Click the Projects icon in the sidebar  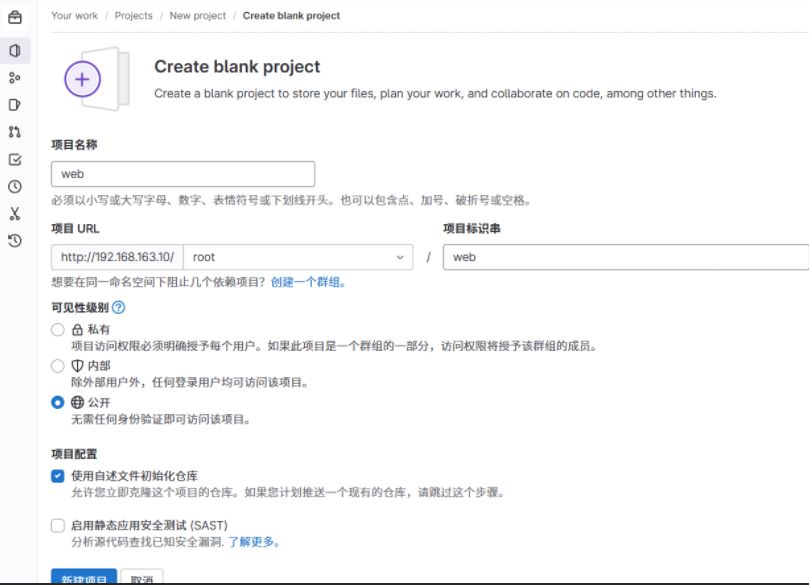15,50
